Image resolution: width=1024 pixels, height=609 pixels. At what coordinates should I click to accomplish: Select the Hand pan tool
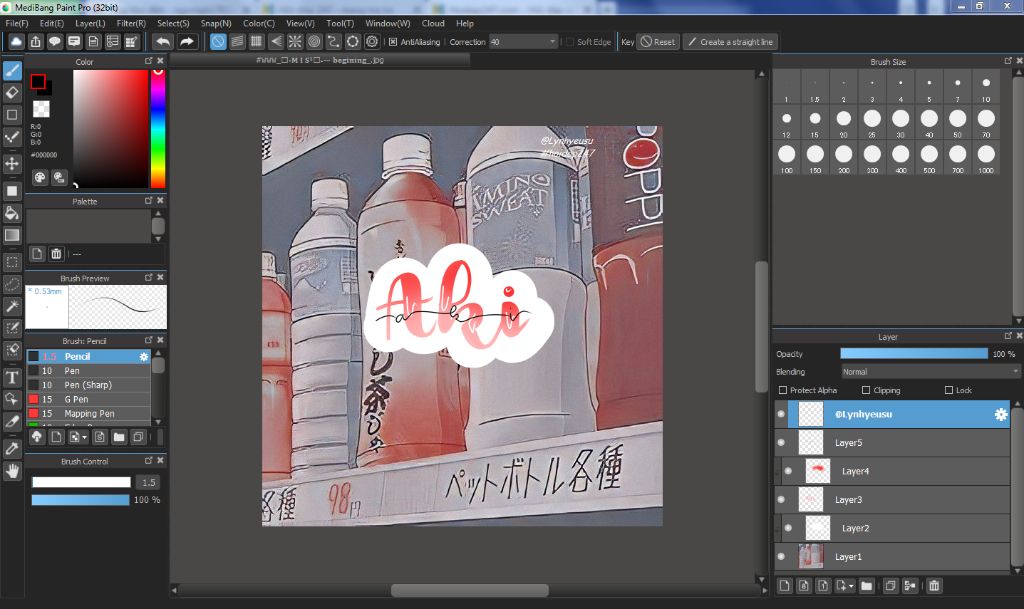point(12,471)
